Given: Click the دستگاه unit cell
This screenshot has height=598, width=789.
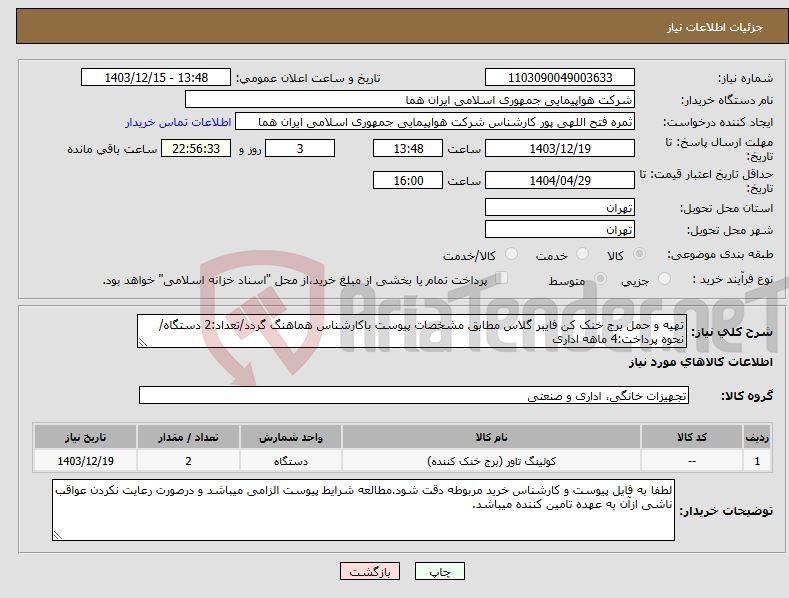Looking at the screenshot, I should pyautogui.click(x=291, y=461).
